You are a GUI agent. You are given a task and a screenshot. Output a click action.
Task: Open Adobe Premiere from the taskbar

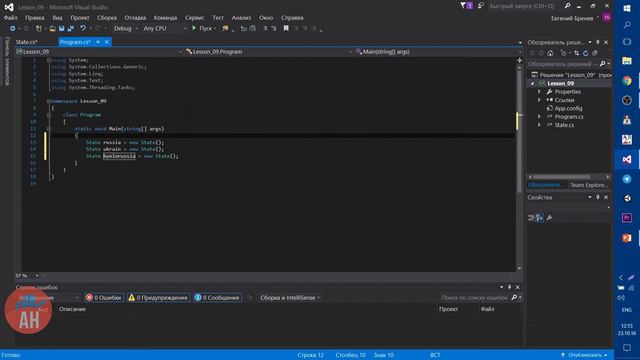pos(627,218)
